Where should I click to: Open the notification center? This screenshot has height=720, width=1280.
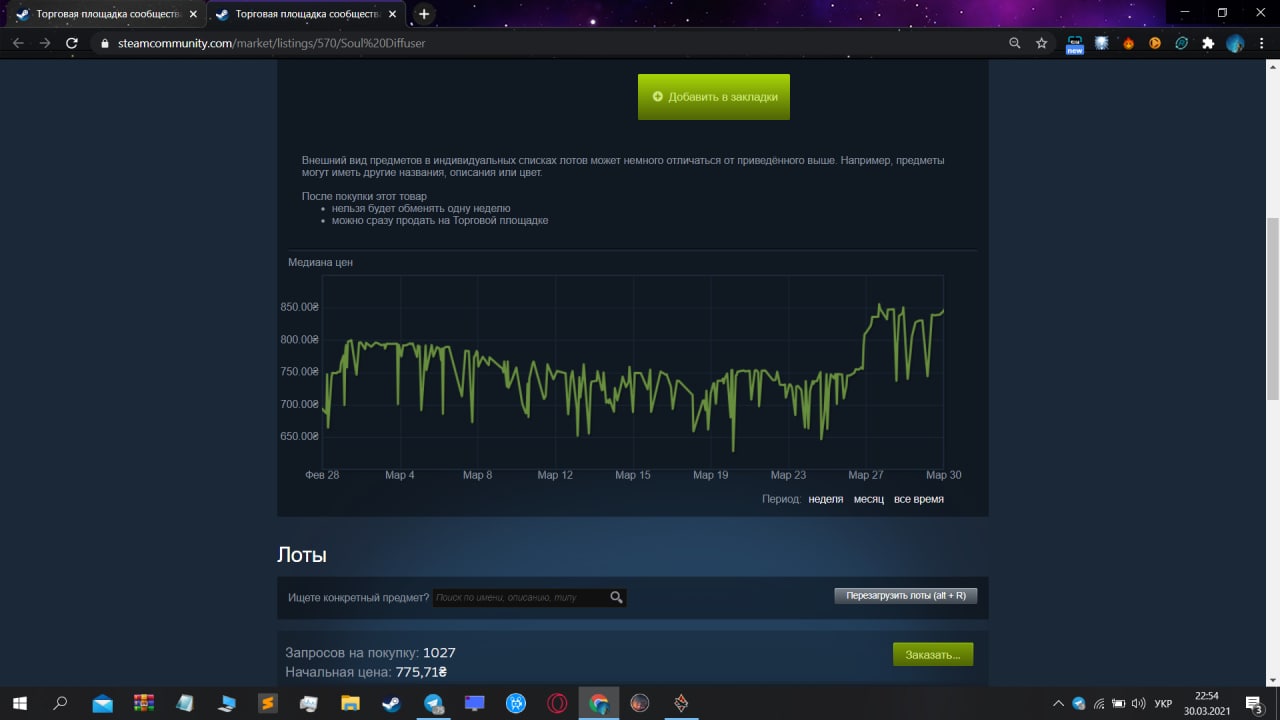[x=1254, y=703]
